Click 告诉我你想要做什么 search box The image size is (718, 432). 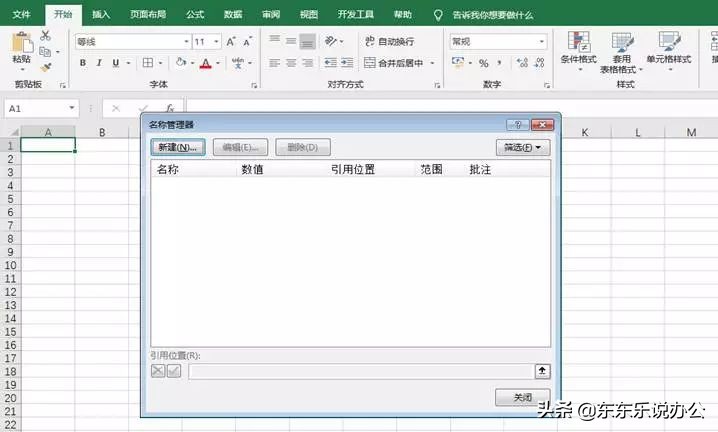pos(493,15)
